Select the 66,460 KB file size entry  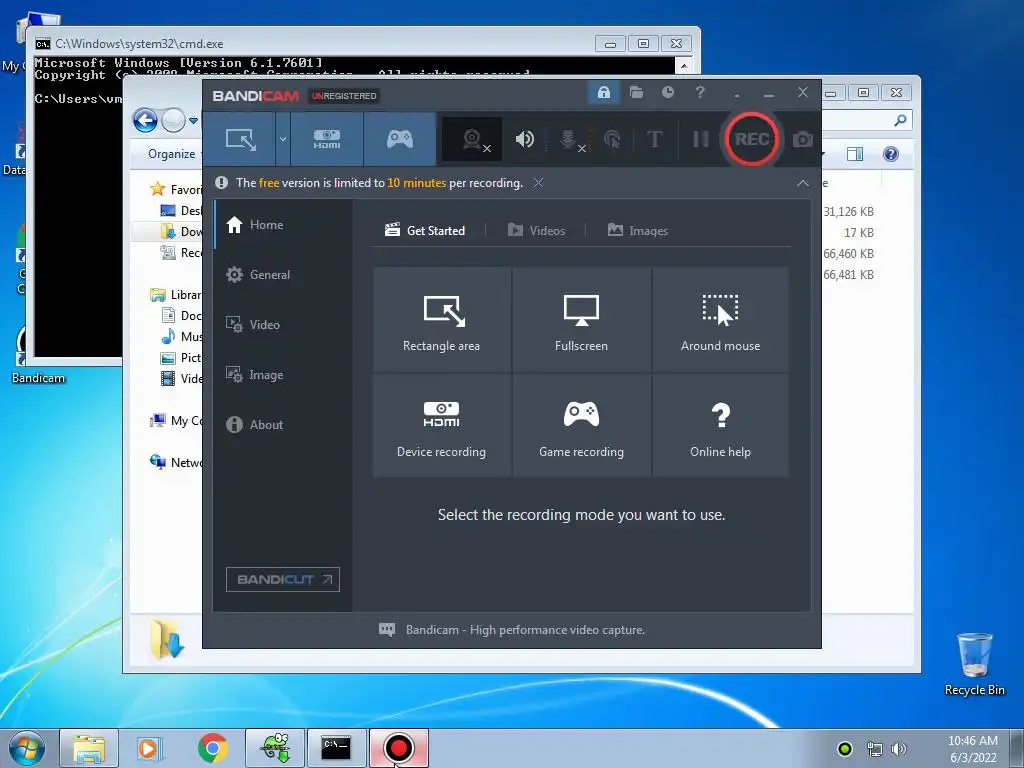[x=848, y=253]
